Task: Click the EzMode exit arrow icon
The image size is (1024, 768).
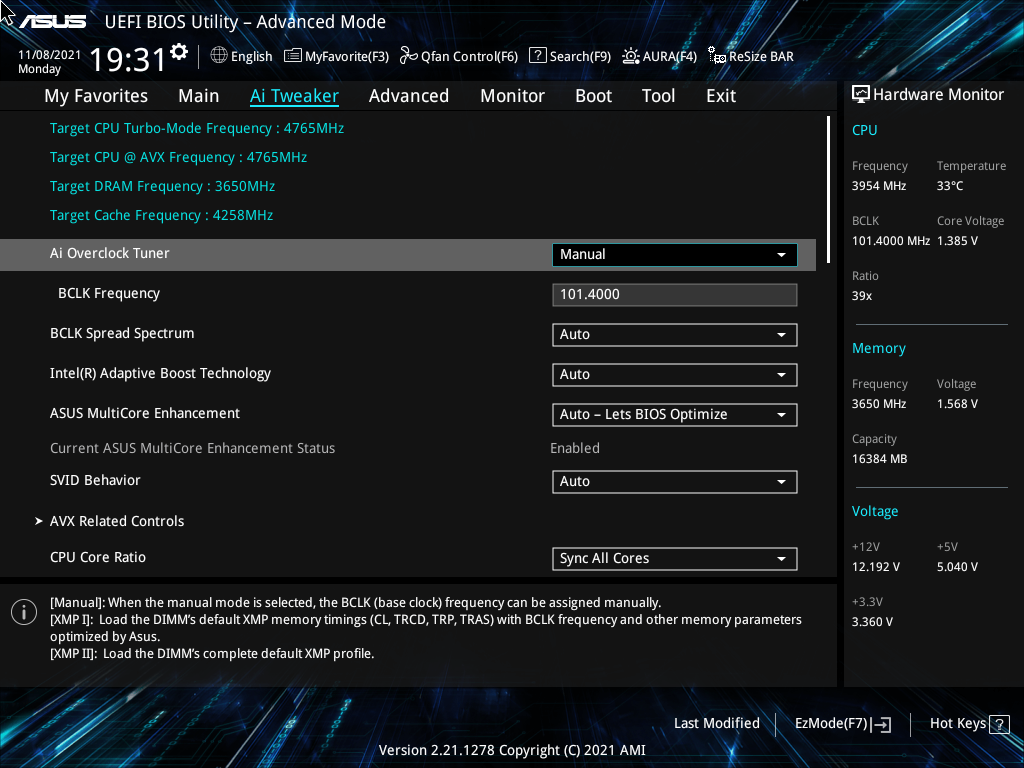Action: (x=881, y=724)
